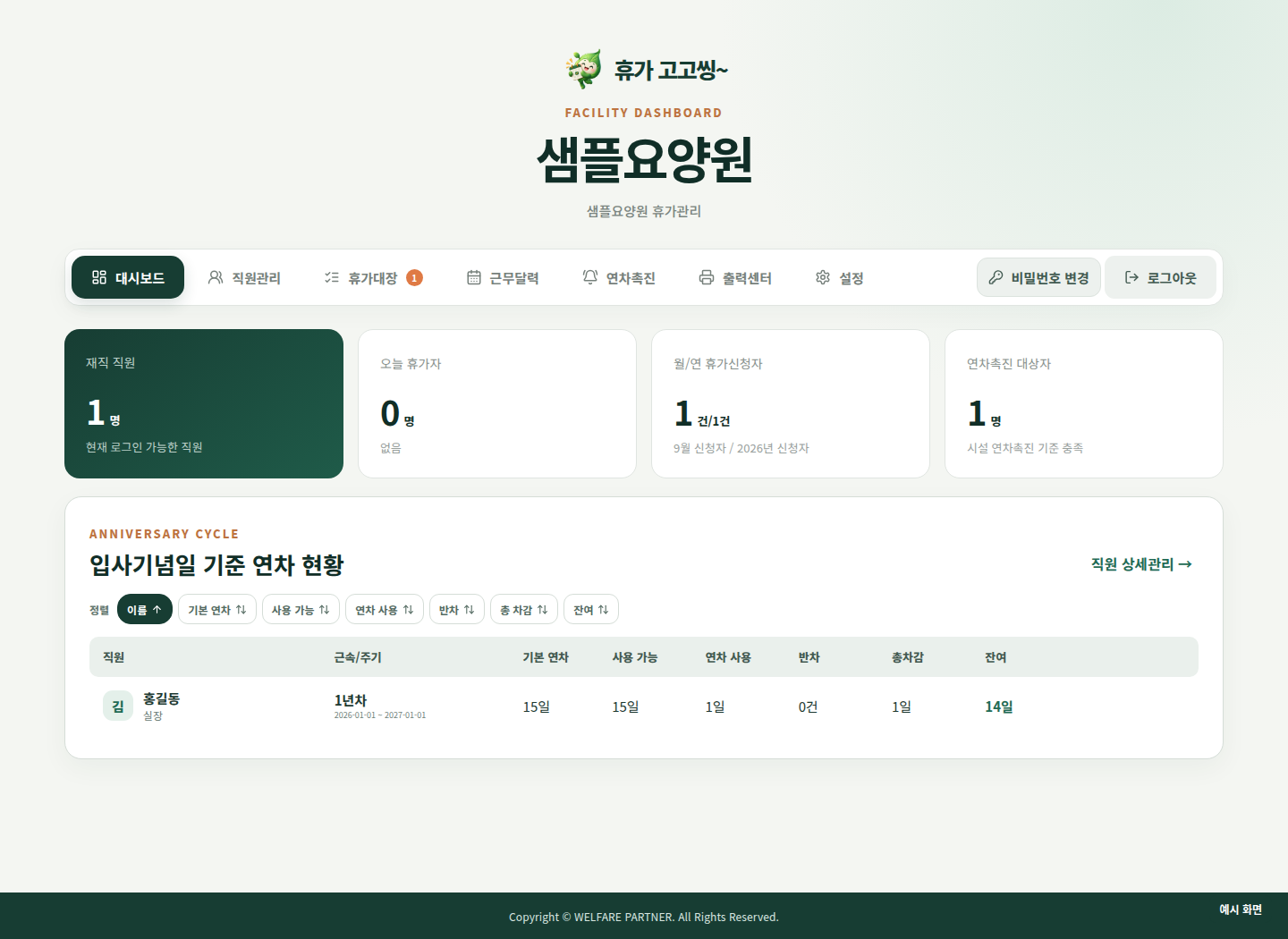Click the 예시 화면 label in footer
Screen dimensions: 1288x939
[1241, 909]
